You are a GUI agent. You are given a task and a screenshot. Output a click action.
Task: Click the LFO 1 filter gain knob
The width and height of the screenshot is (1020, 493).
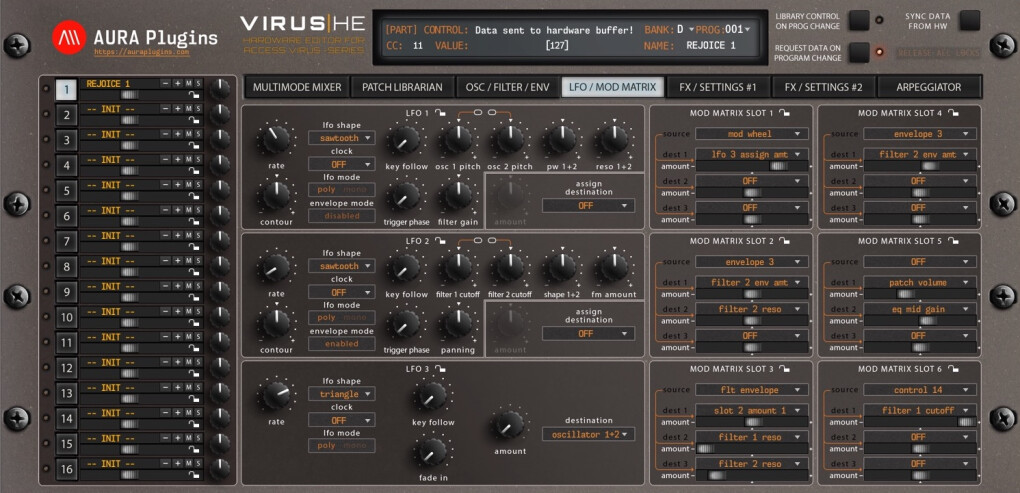pyautogui.click(x=458, y=195)
